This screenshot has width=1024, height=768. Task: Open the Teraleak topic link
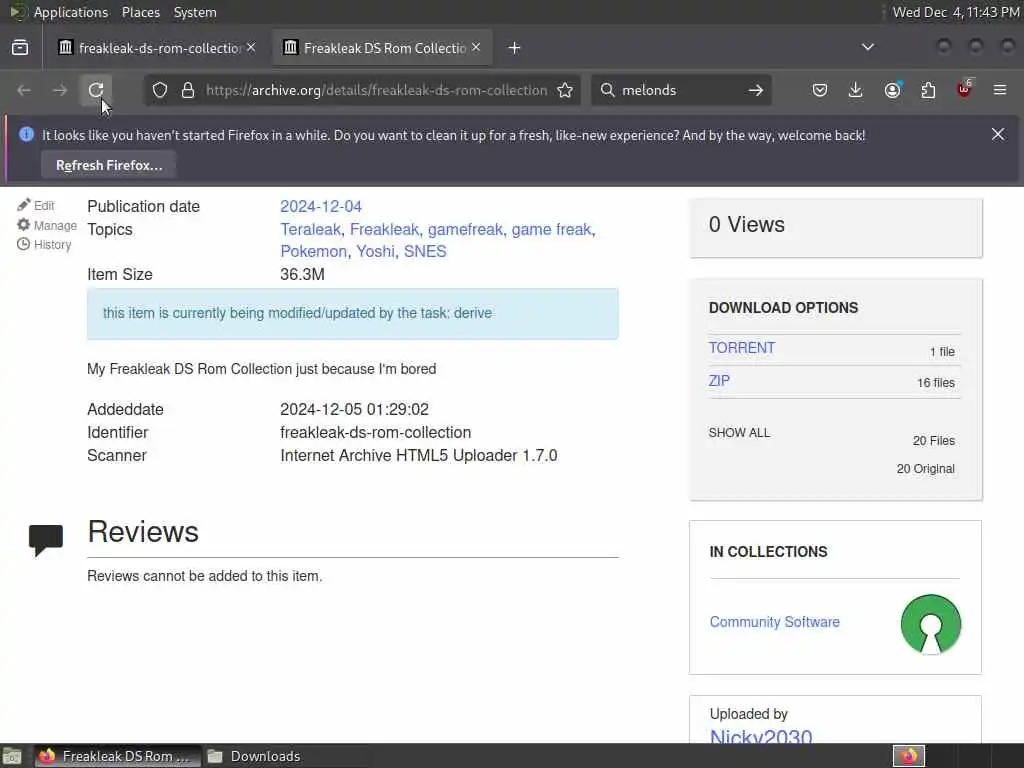[310, 229]
